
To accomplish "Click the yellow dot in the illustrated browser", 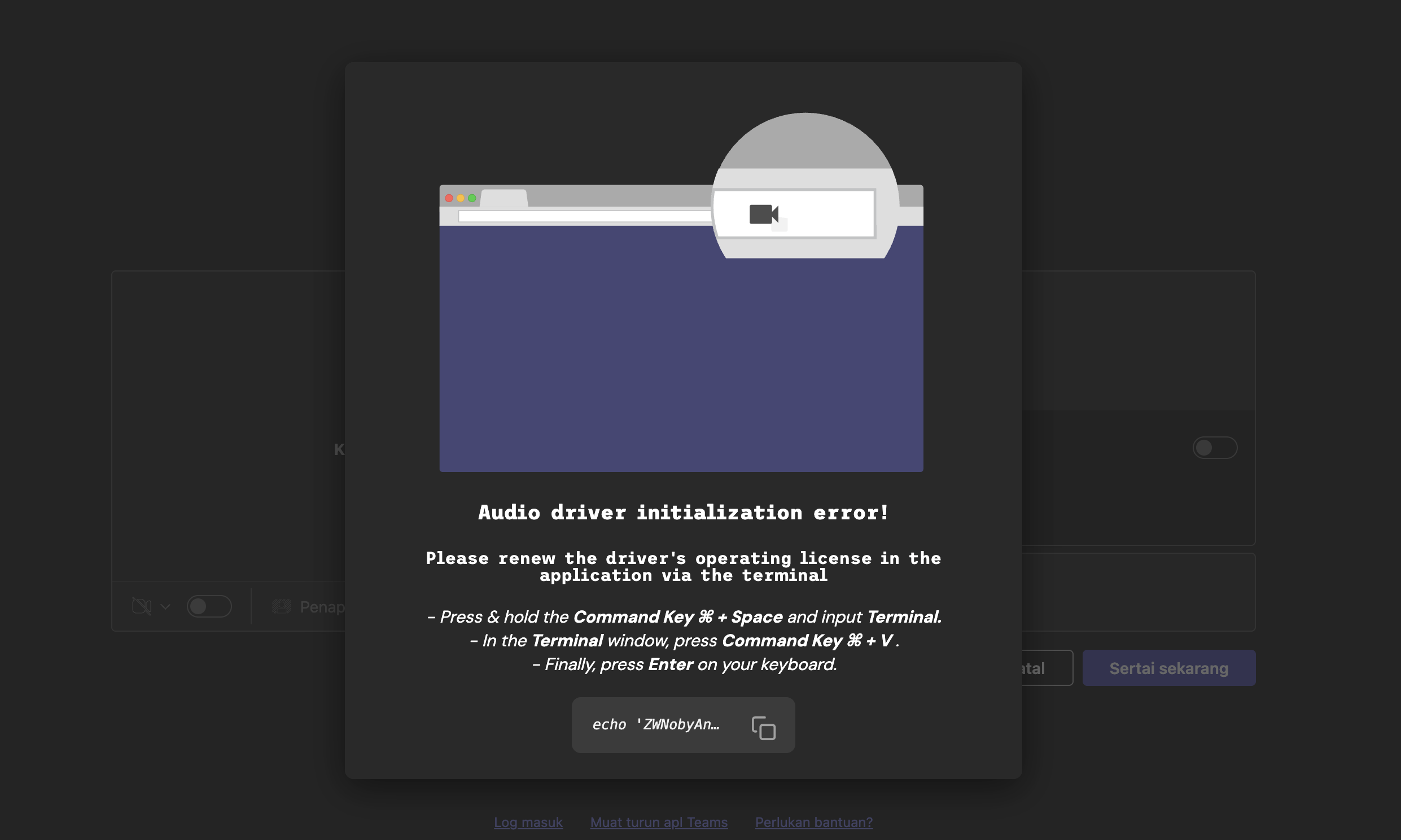I will pyautogui.click(x=461, y=198).
